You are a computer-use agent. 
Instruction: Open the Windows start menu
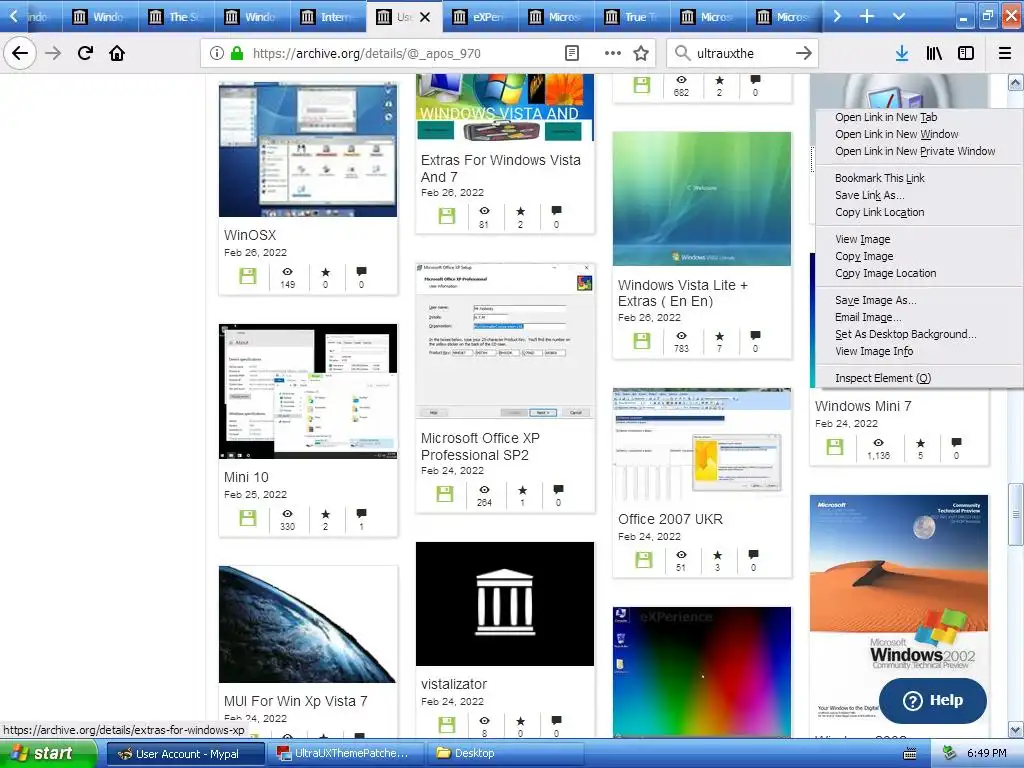coord(47,753)
